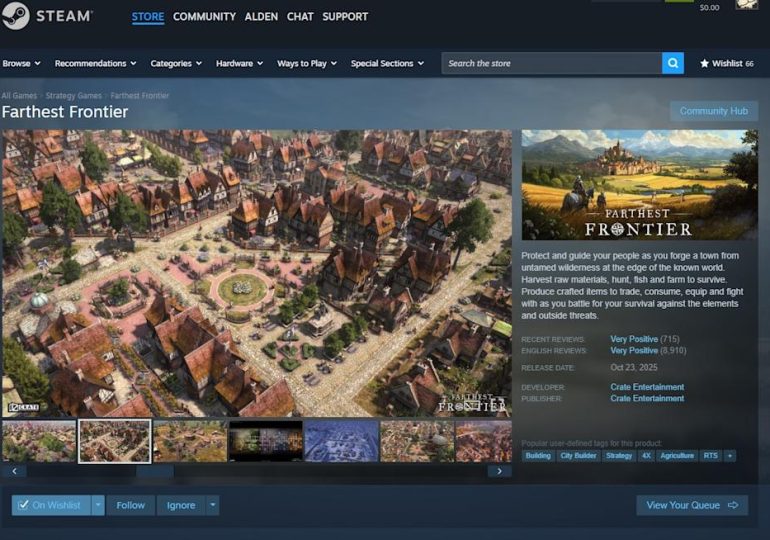
Task: Select the Agriculture tag
Action: [677, 456]
